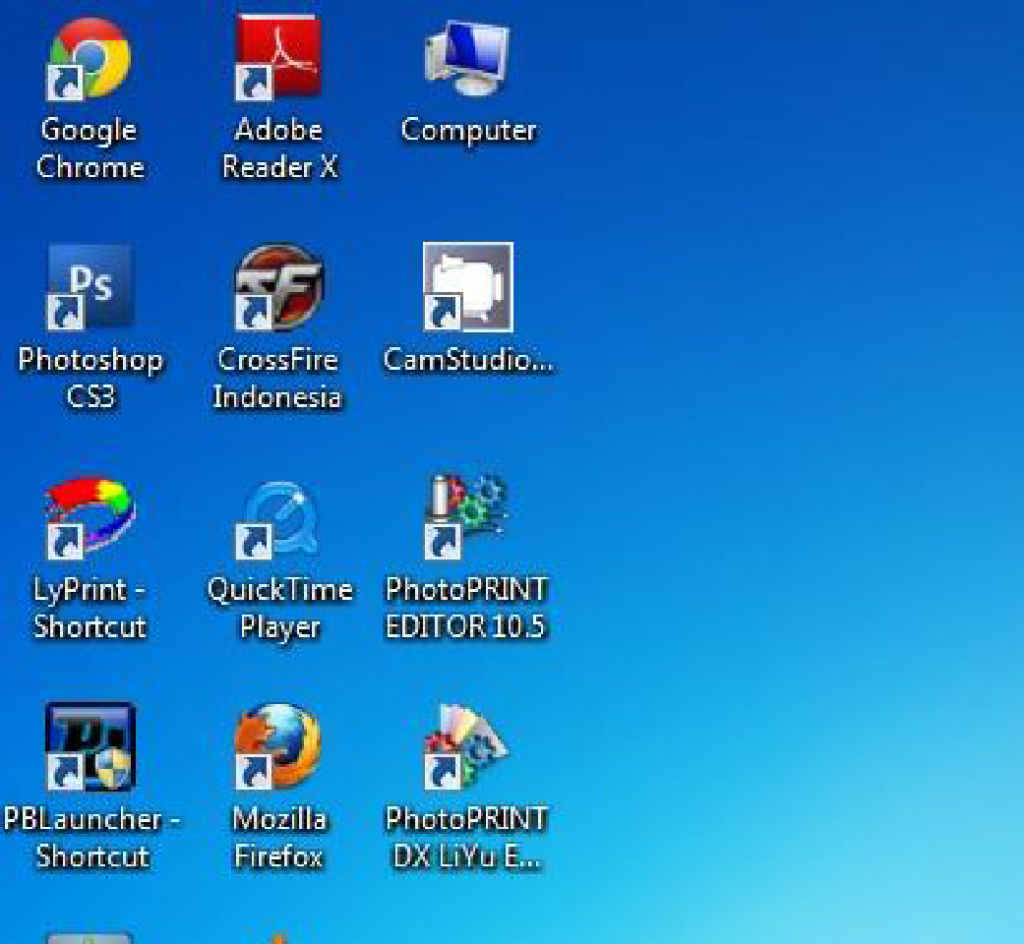Click the LyPrint - Shortcut icon

pos(90,515)
